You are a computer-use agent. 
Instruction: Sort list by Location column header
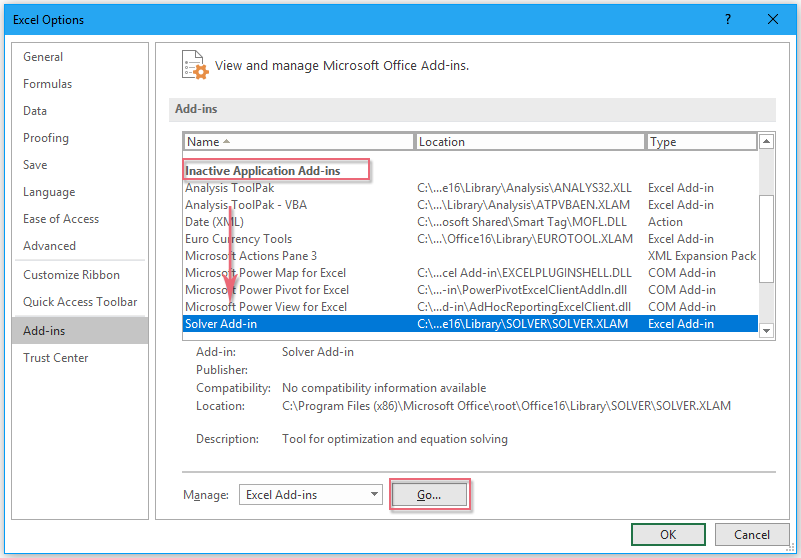pyautogui.click(x=530, y=142)
